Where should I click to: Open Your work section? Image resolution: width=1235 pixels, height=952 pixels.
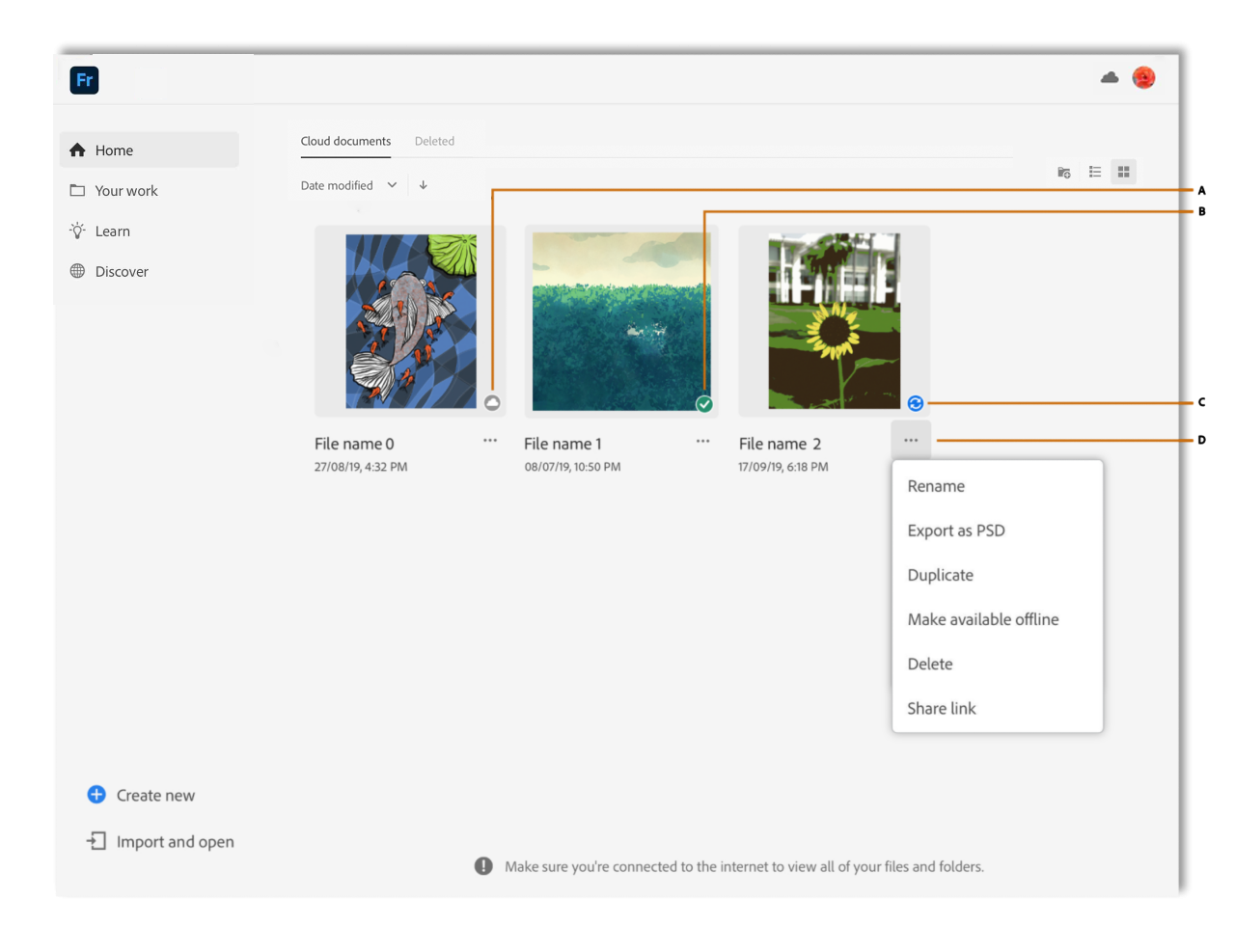click(114, 191)
